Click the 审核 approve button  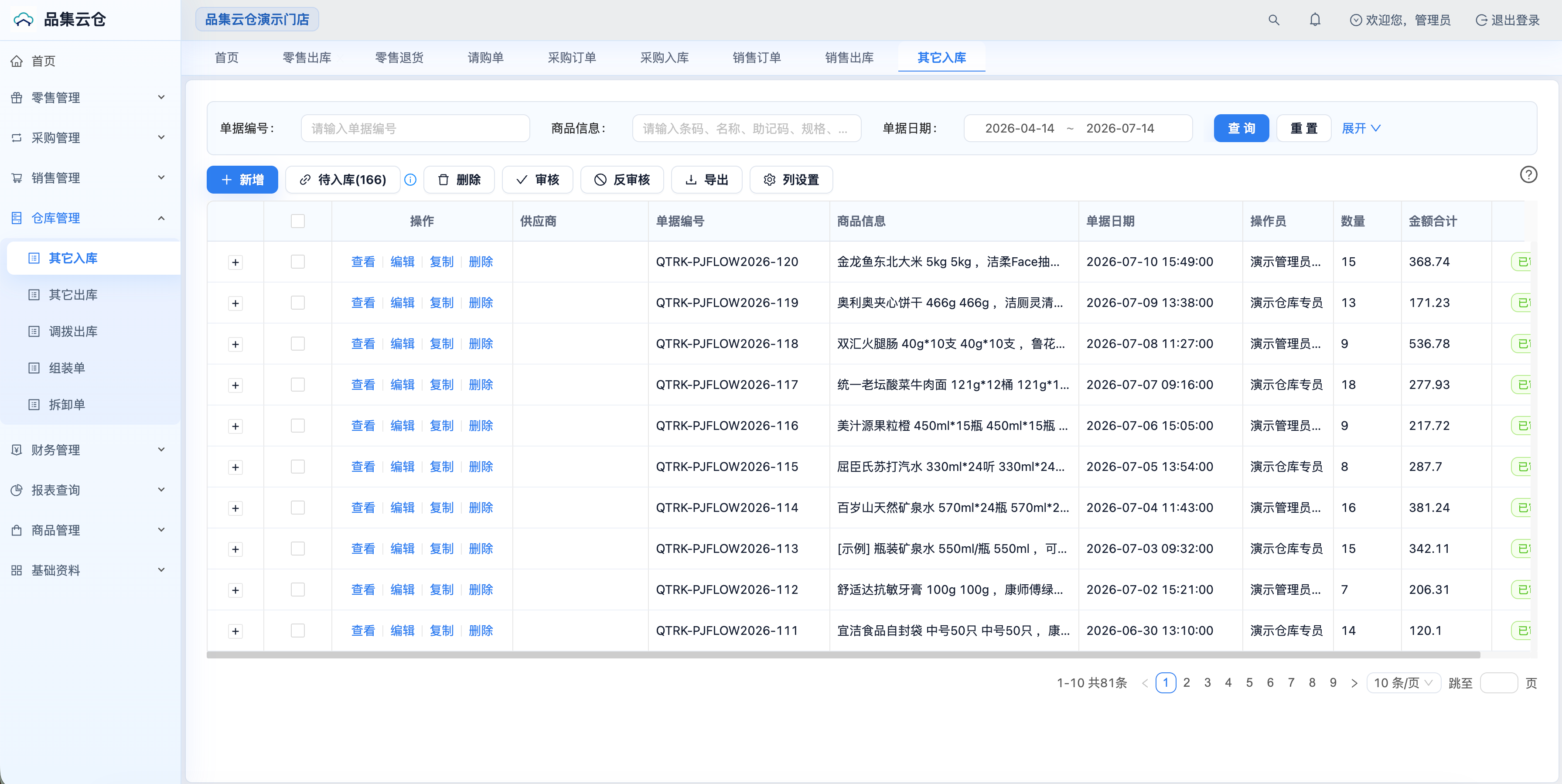click(x=537, y=180)
